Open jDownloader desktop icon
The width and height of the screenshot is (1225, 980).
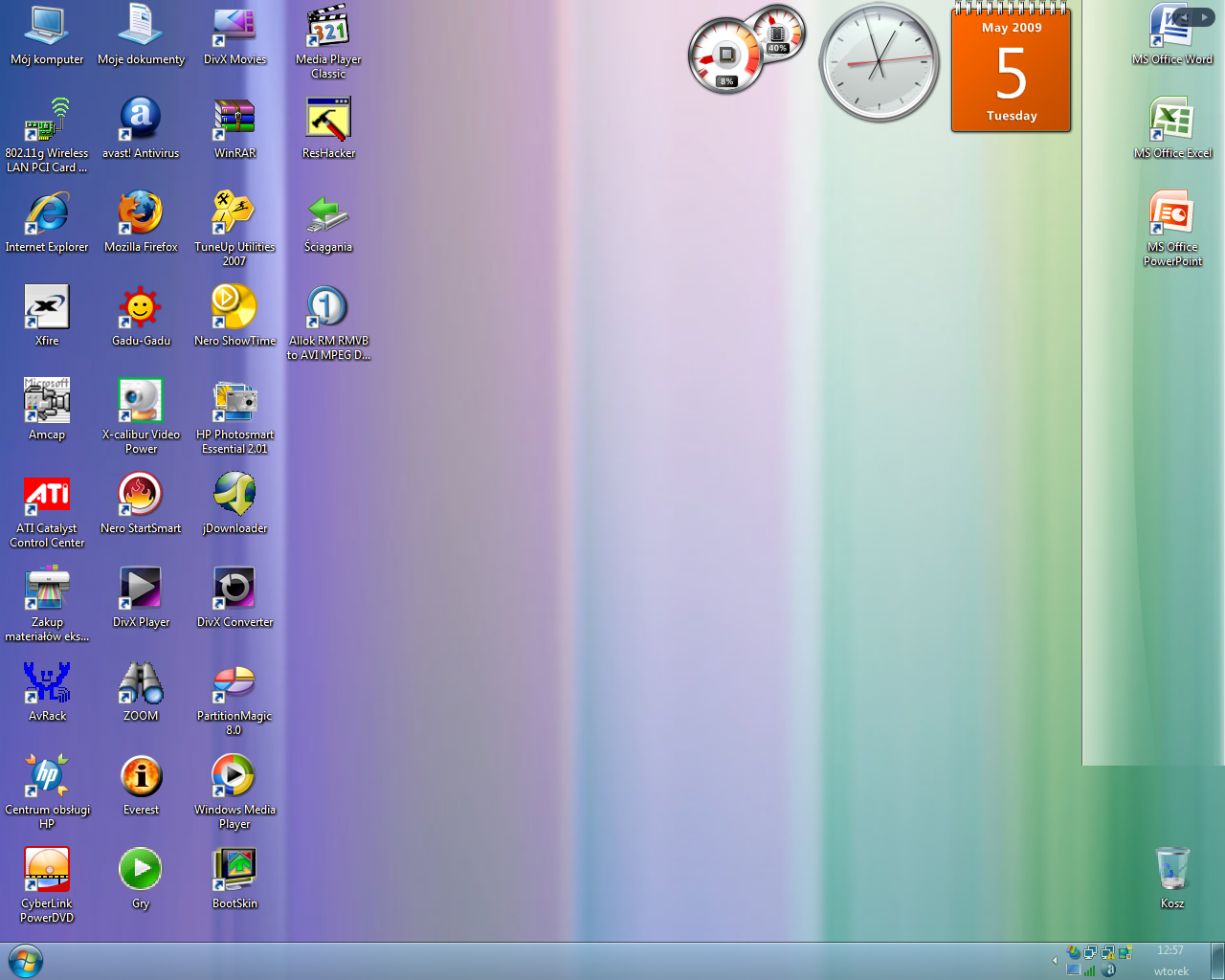pos(234,503)
